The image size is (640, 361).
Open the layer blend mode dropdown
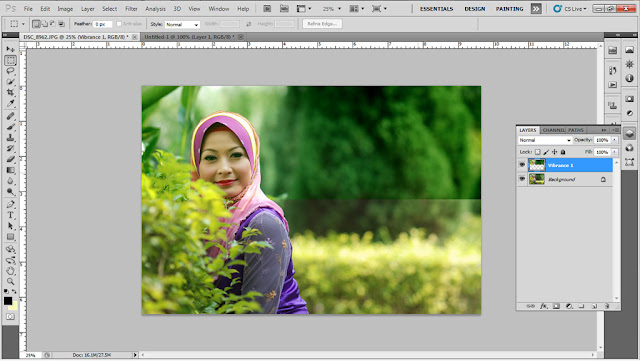point(545,140)
